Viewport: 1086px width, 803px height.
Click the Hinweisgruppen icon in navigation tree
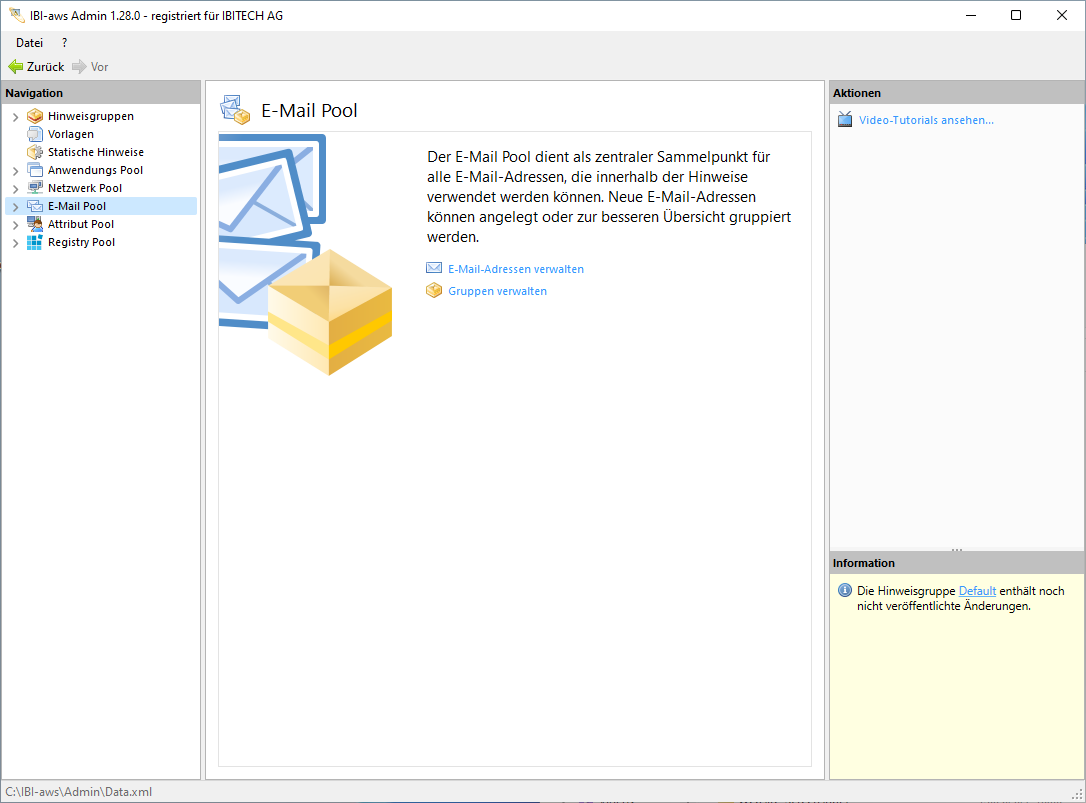pos(35,116)
